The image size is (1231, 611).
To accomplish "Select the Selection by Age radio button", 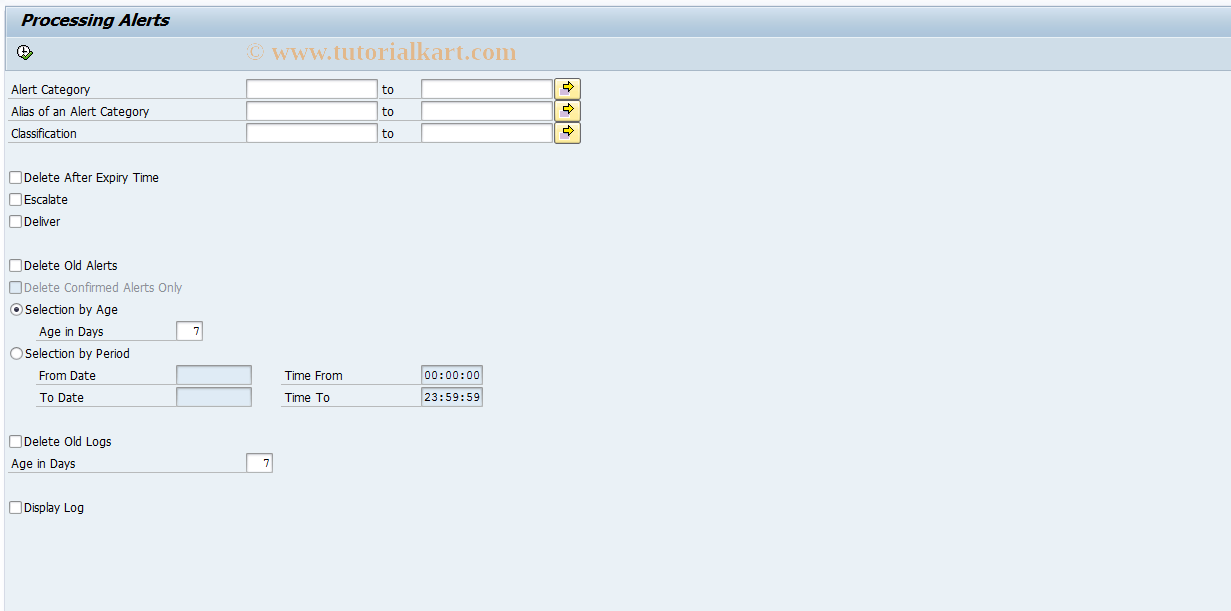I will 16,309.
